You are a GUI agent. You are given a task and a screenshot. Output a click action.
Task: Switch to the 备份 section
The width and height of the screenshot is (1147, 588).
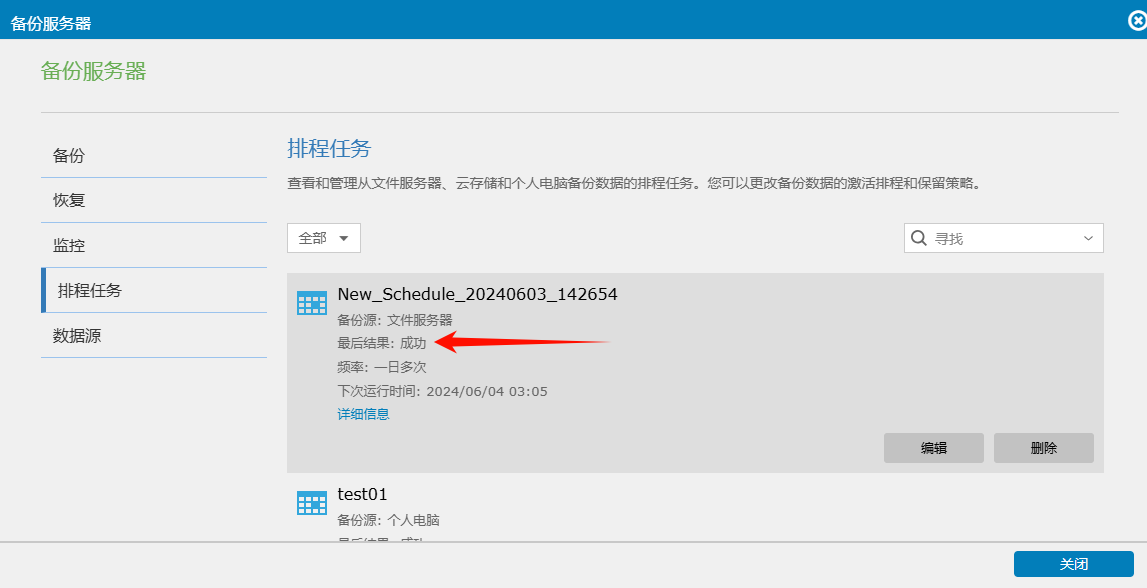(x=69, y=155)
